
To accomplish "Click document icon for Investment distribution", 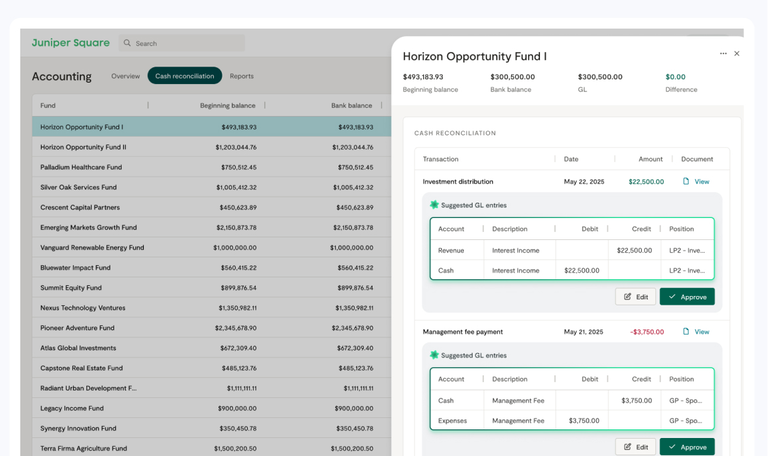I will coord(686,182).
